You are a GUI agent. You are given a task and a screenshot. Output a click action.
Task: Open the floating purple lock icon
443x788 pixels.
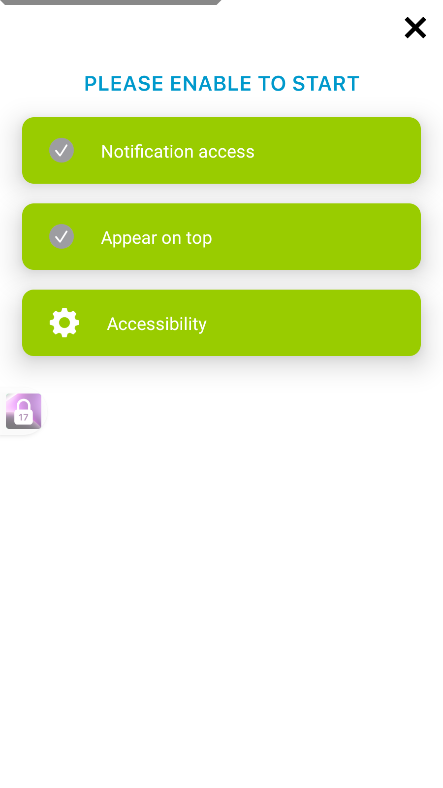[24, 411]
